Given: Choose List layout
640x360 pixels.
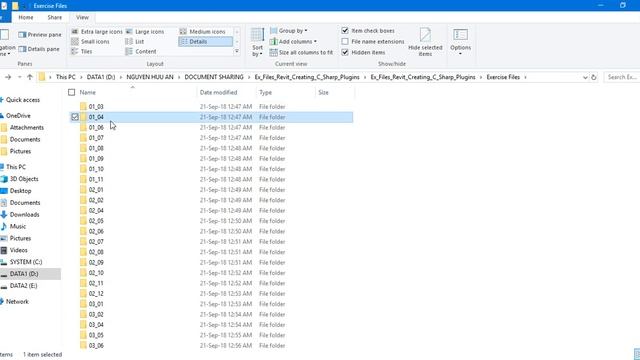Looking at the screenshot, I should coord(135,42).
